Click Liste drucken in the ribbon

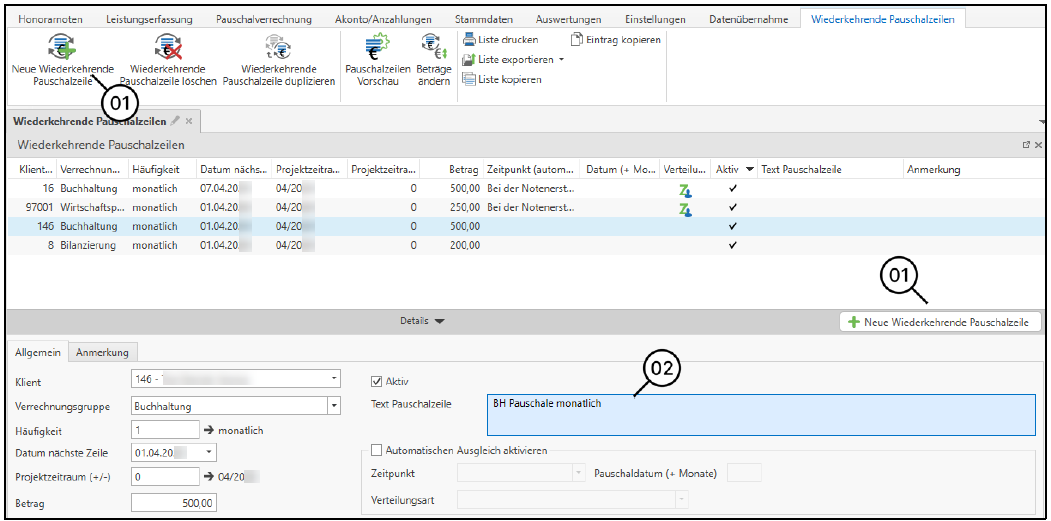pyautogui.click(x=501, y=40)
